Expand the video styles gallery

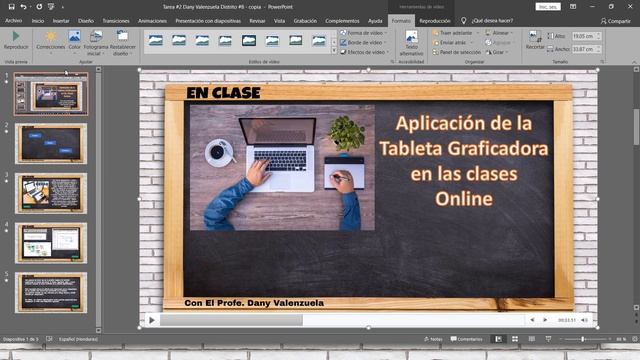[x=334, y=51]
